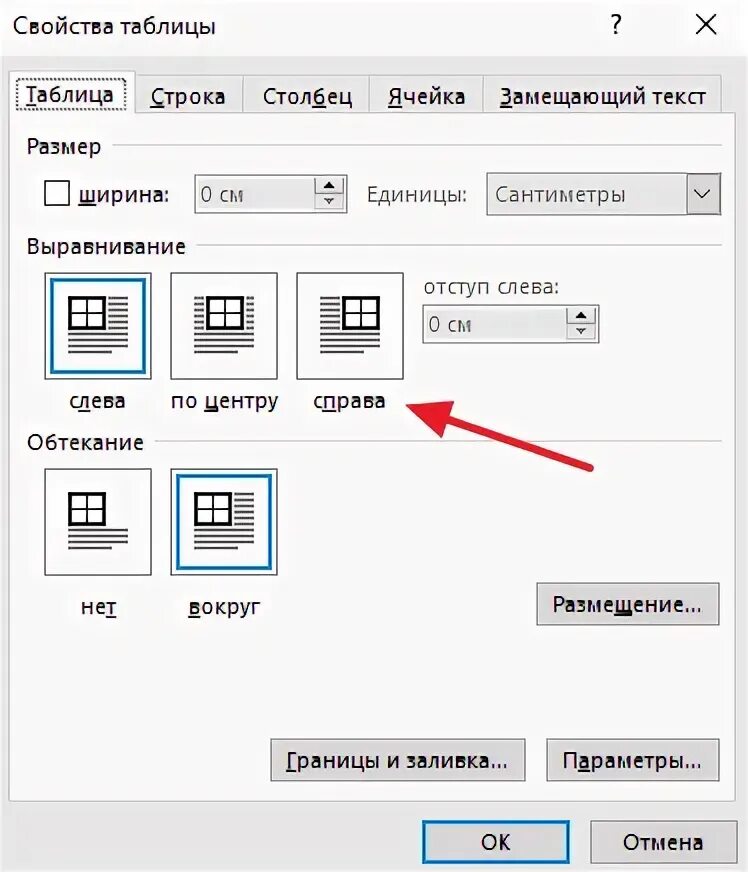Viewport: 748px width, 872px height.
Task: Go to the «Ячейка» tab
Action: tap(426, 97)
